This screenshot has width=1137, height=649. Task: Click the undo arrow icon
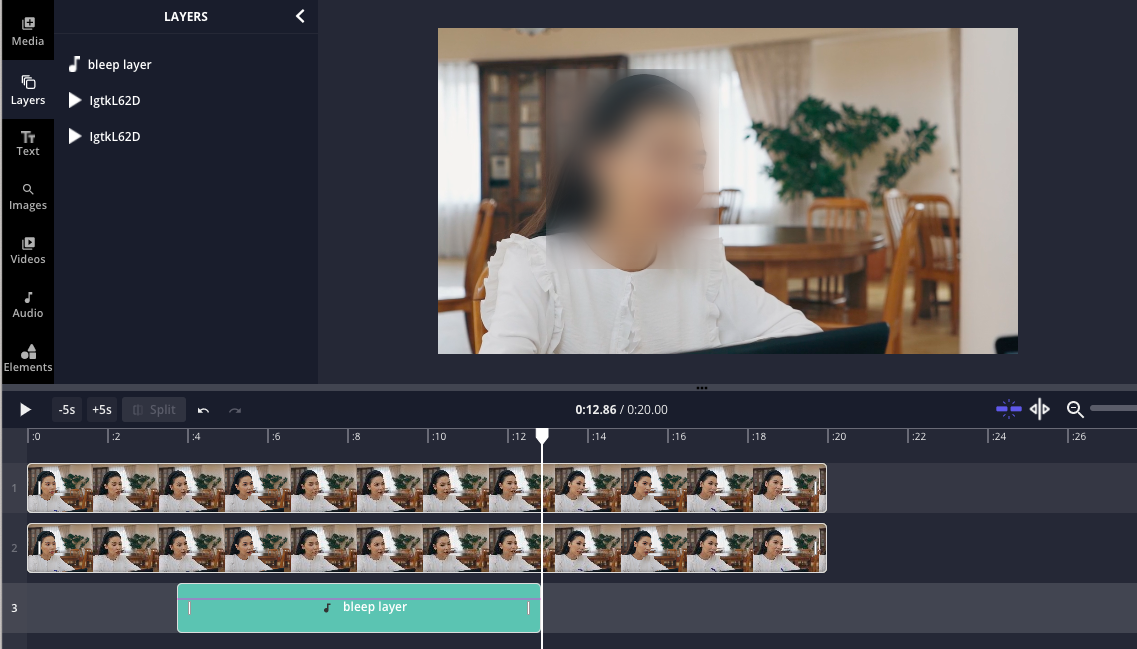(204, 410)
